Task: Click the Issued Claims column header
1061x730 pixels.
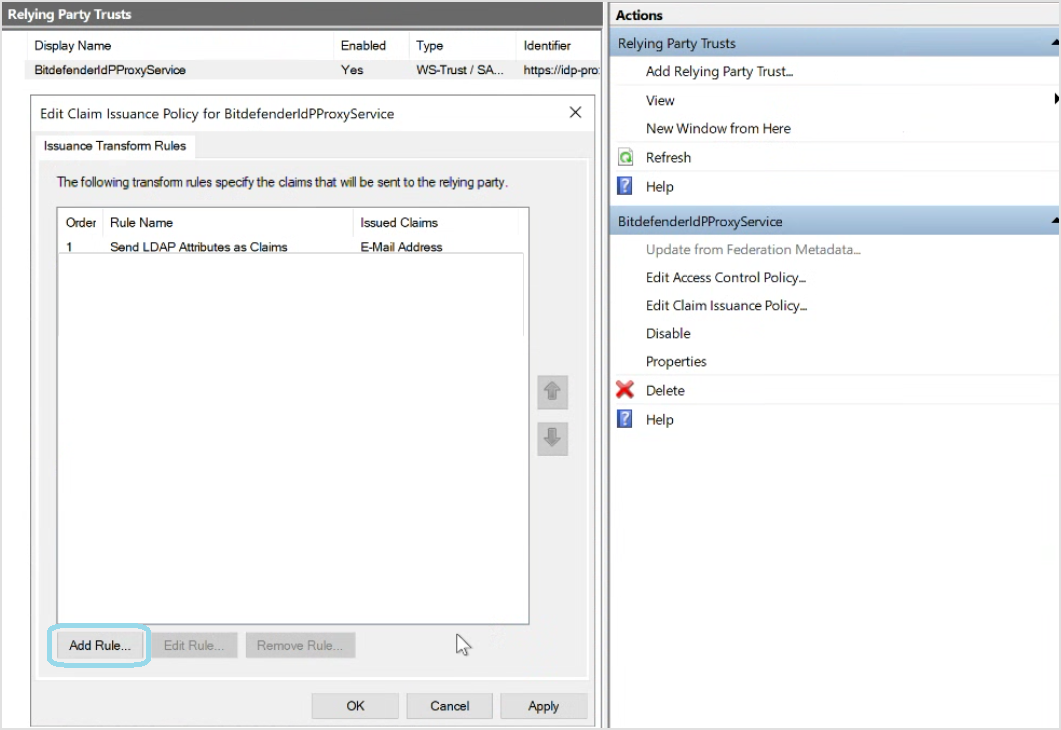Action: (435, 223)
